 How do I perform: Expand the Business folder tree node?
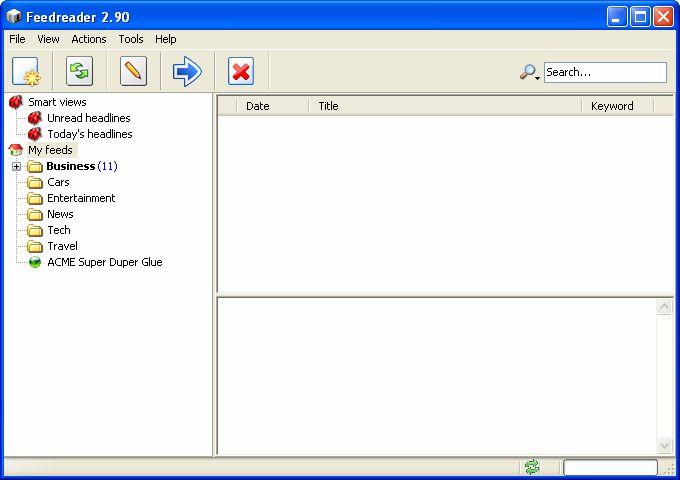click(16, 166)
